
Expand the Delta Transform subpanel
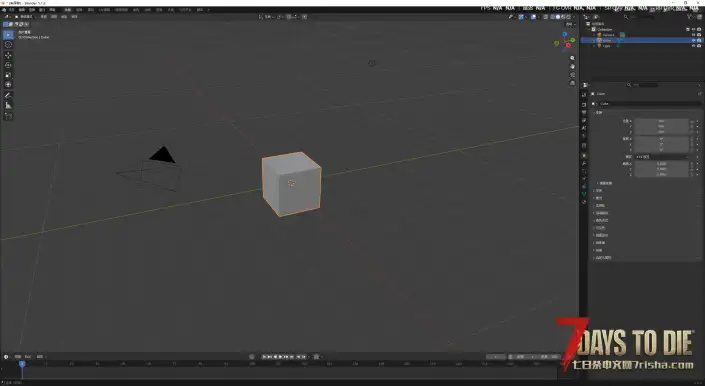pyautogui.click(x=605, y=183)
